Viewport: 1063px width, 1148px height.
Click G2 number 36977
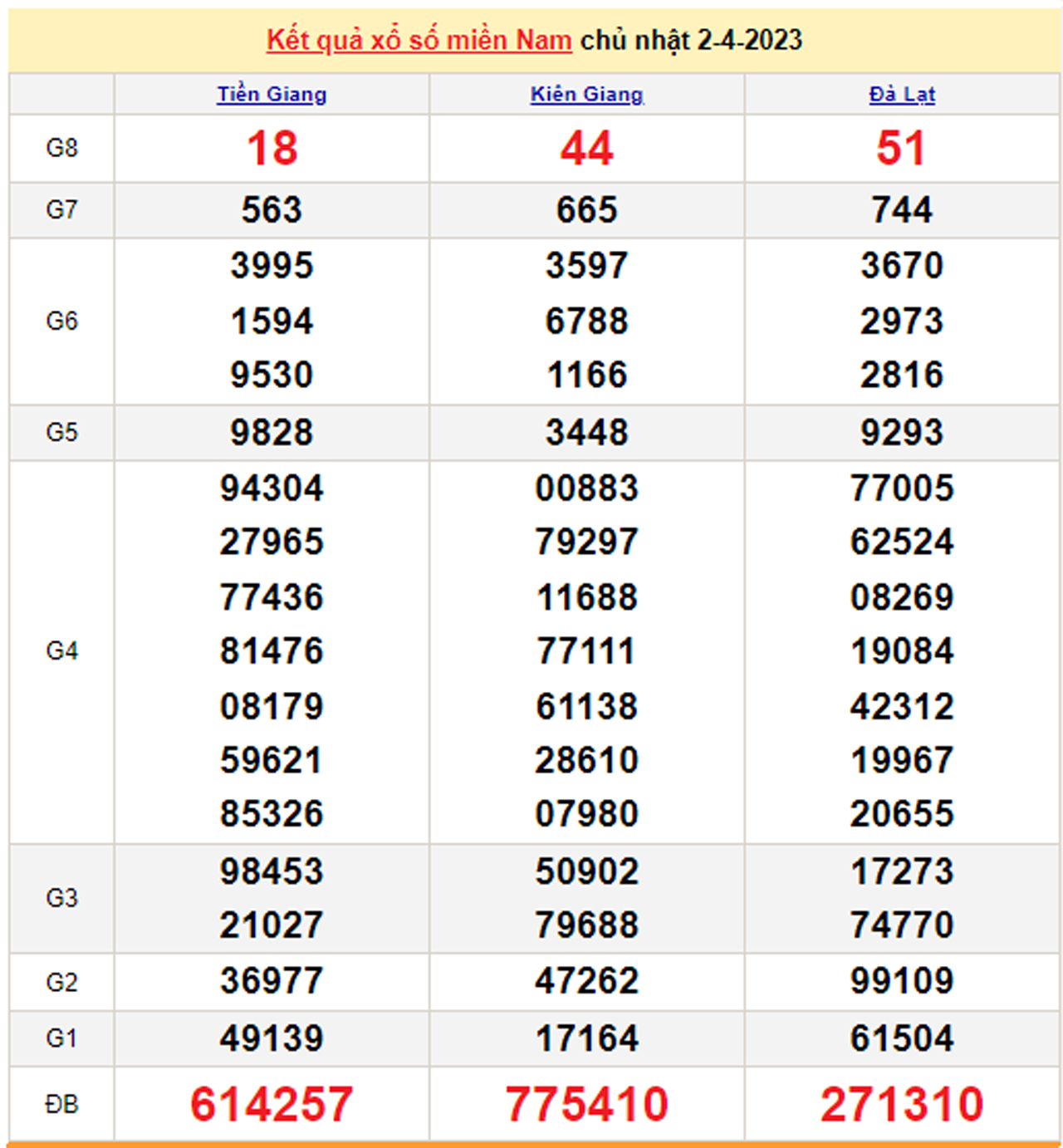click(272, 981)
